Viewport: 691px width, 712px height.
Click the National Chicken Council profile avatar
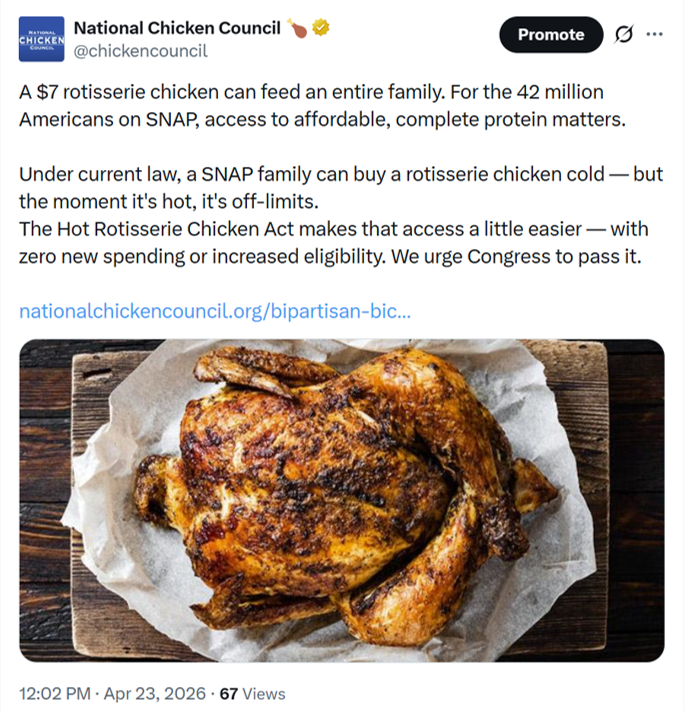click(x=42, y=39)
